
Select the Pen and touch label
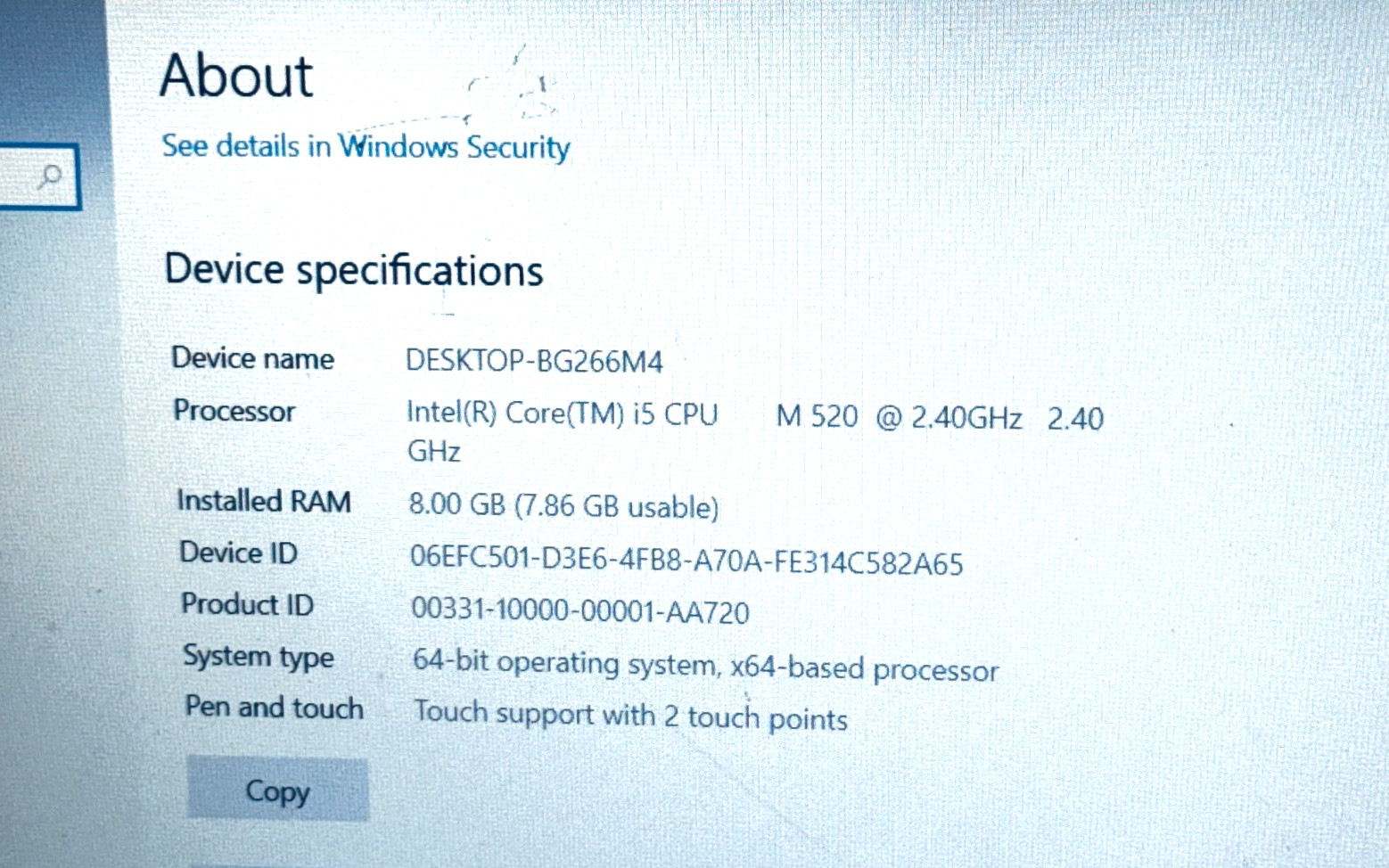tap(275, 708)
